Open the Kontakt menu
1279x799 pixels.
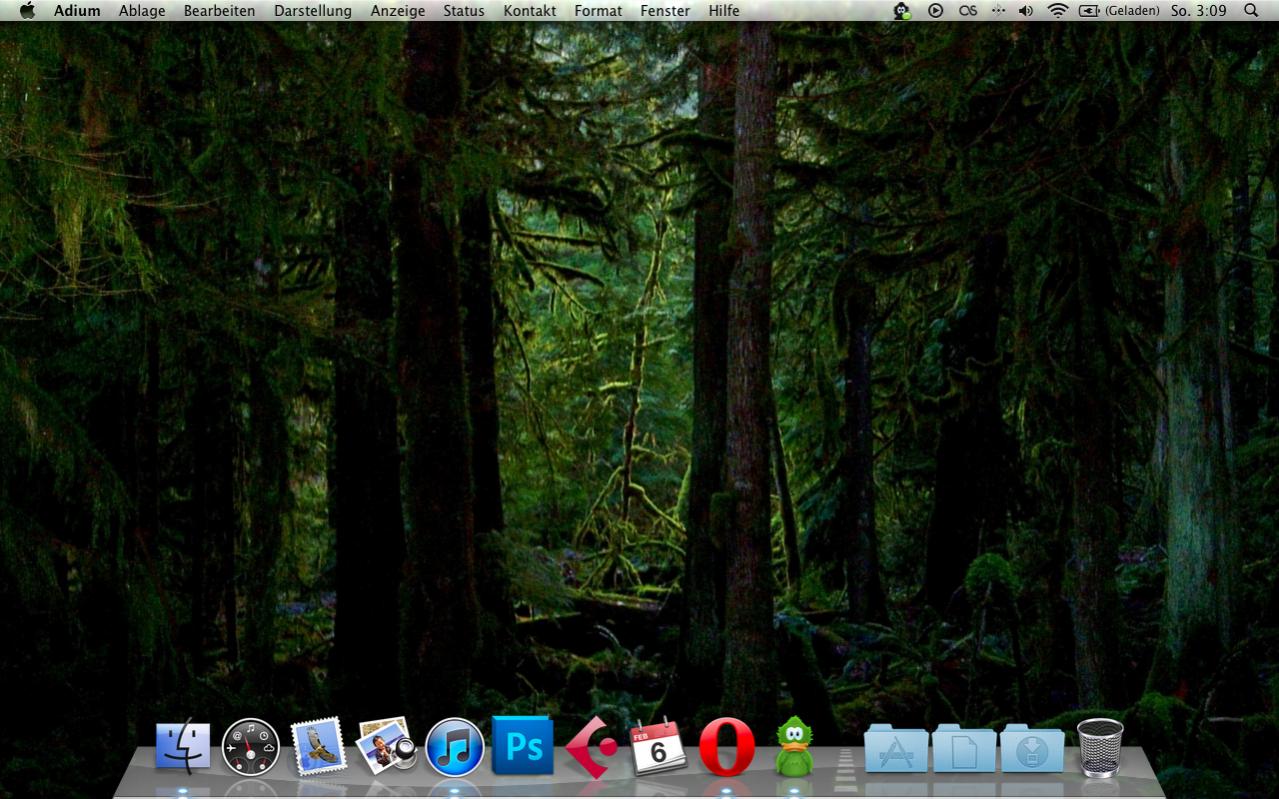click(530, 11)
